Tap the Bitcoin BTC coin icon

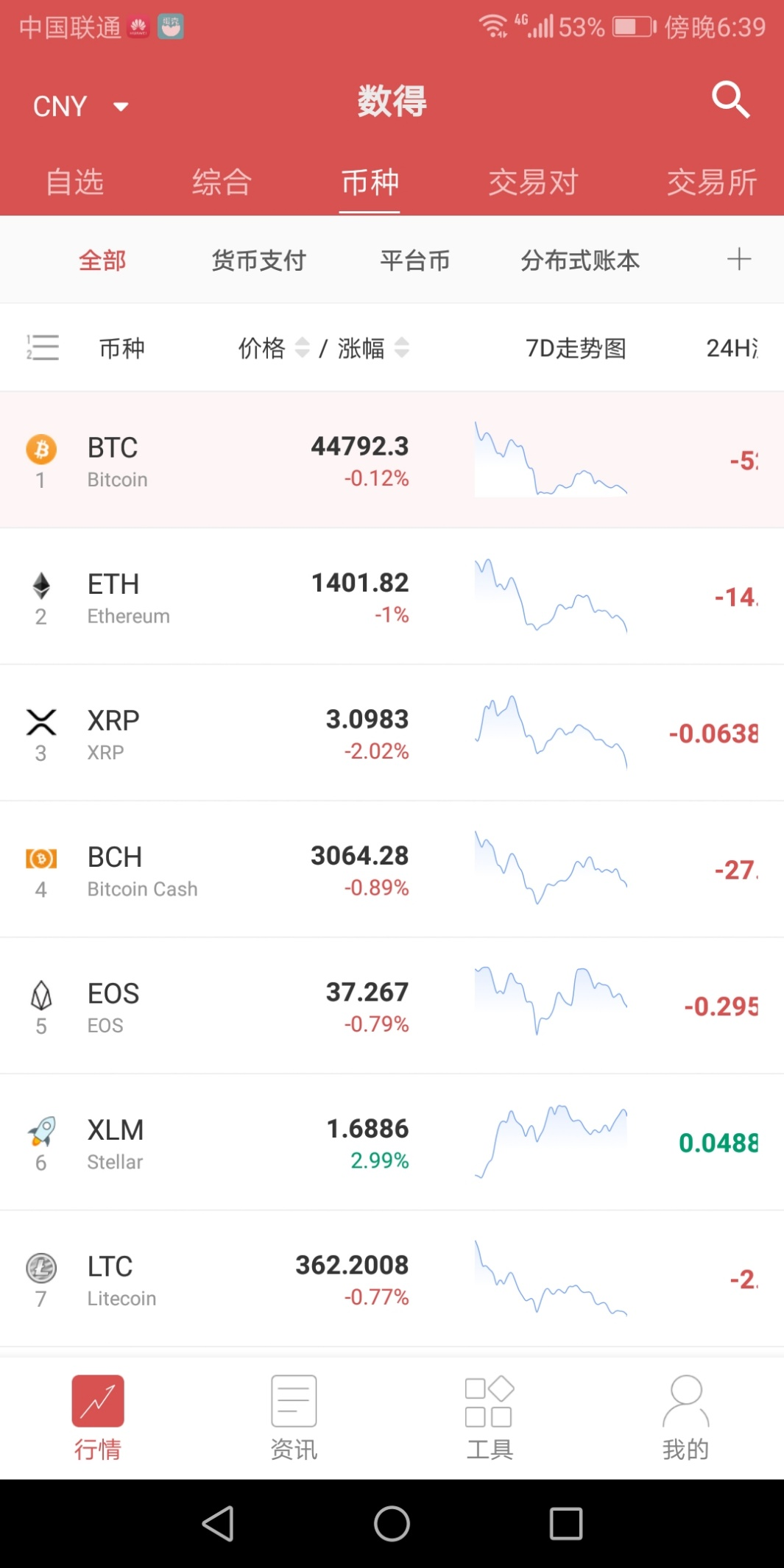point(41,449)
